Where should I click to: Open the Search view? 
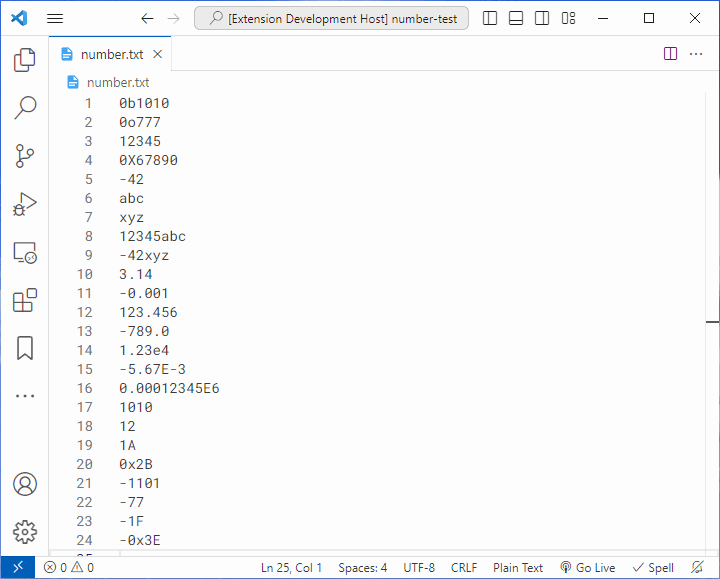[x=25, y=108]
